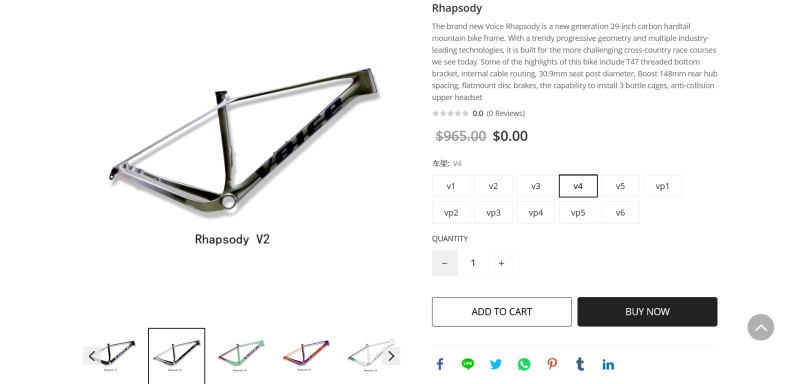Decrease quantity with minus button
800x384 pixels.
tap(444, 263)
